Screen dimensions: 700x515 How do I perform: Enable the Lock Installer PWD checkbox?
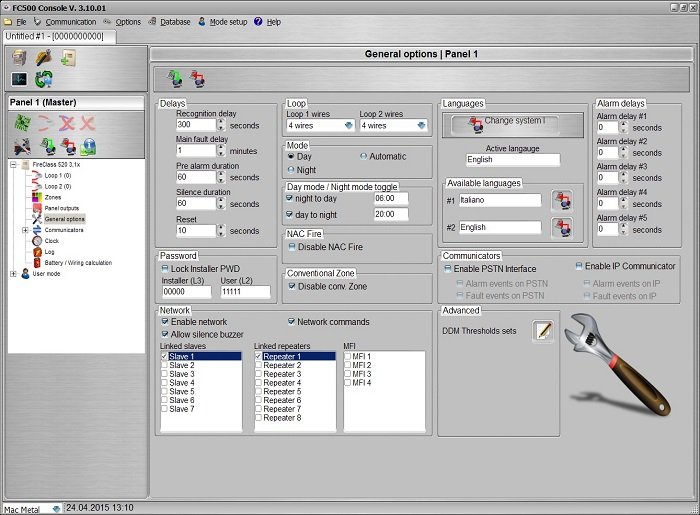[x=166, y=268]
